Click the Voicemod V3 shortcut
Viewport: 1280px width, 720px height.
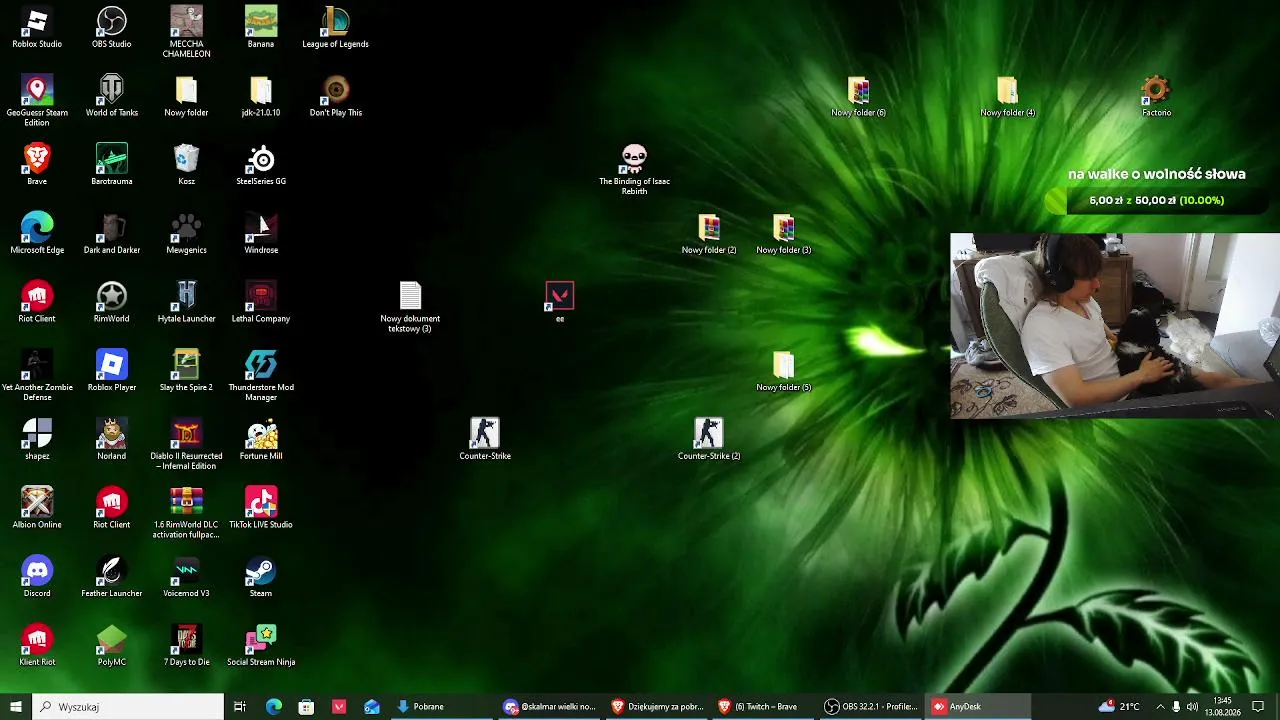click(x=186, y=577)
